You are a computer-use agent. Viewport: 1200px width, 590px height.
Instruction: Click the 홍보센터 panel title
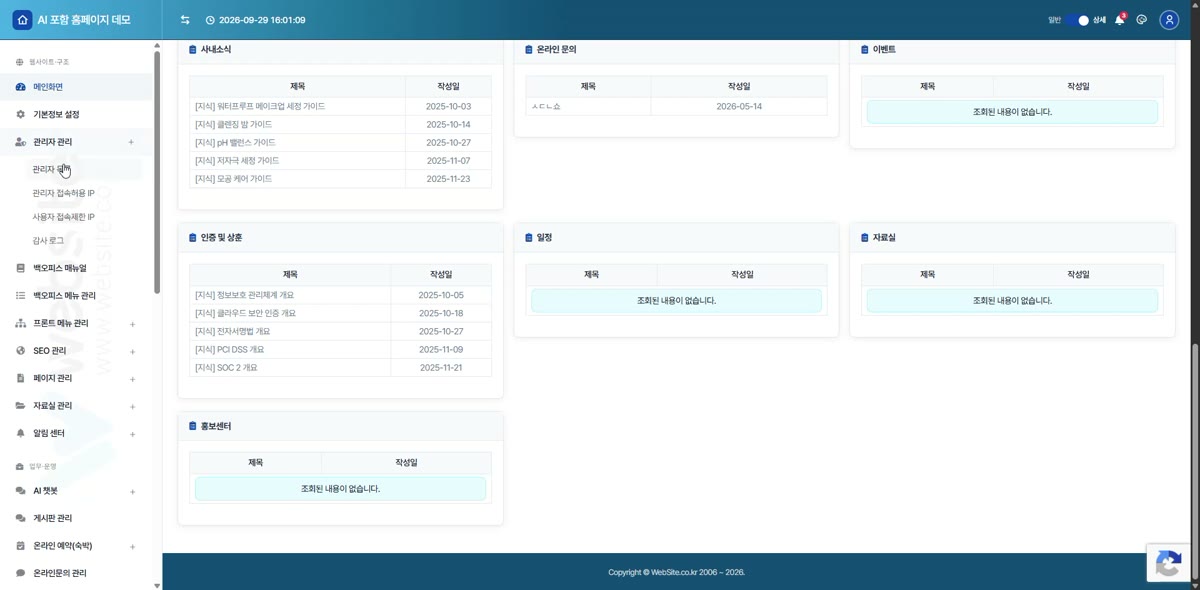(216, 426)
